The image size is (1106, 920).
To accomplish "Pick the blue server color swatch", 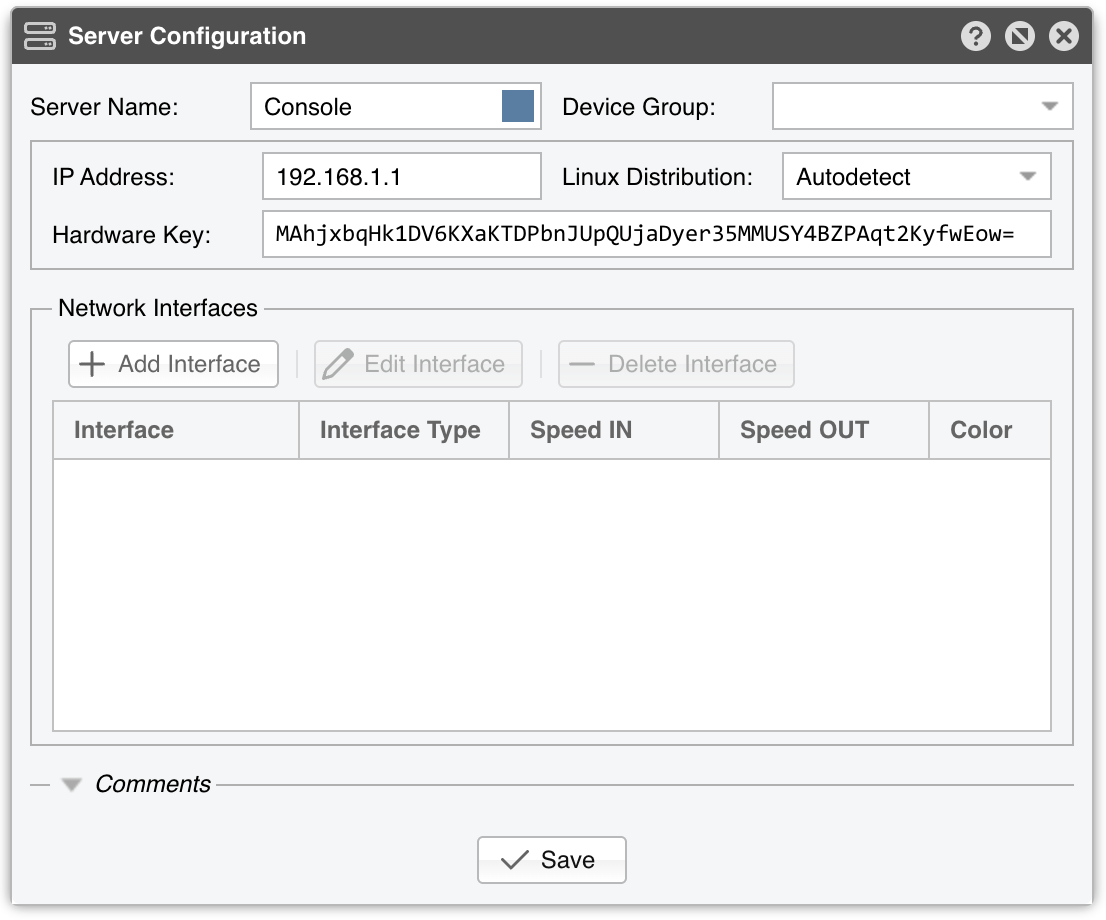I will (518, 107).
